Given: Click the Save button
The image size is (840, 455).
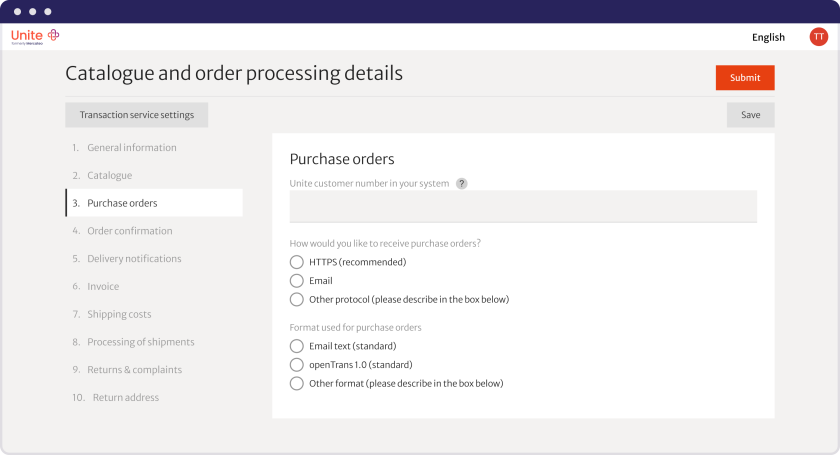Looking at the screenshot, I should [x=750, y=115].
